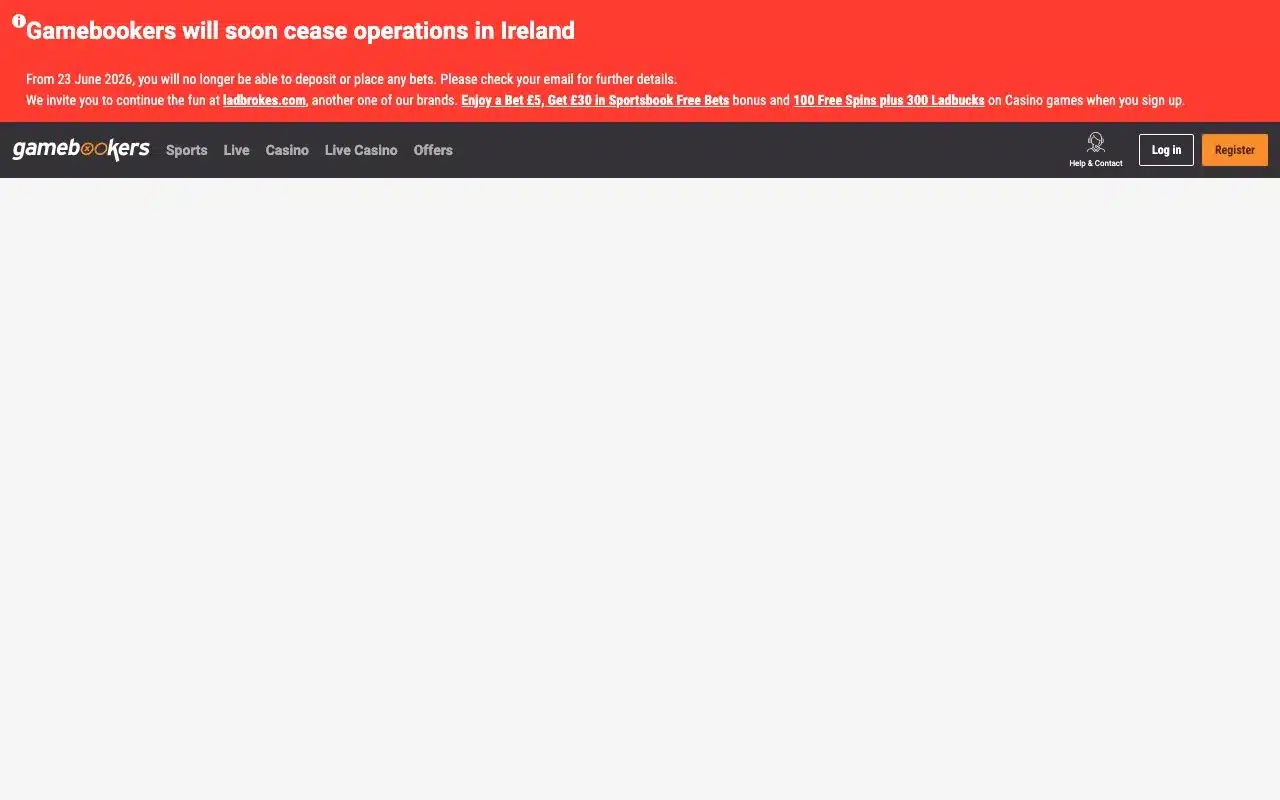The image size is (1280, 800).
Task: Go to the Live section
Action: click(x=237, y=150)
